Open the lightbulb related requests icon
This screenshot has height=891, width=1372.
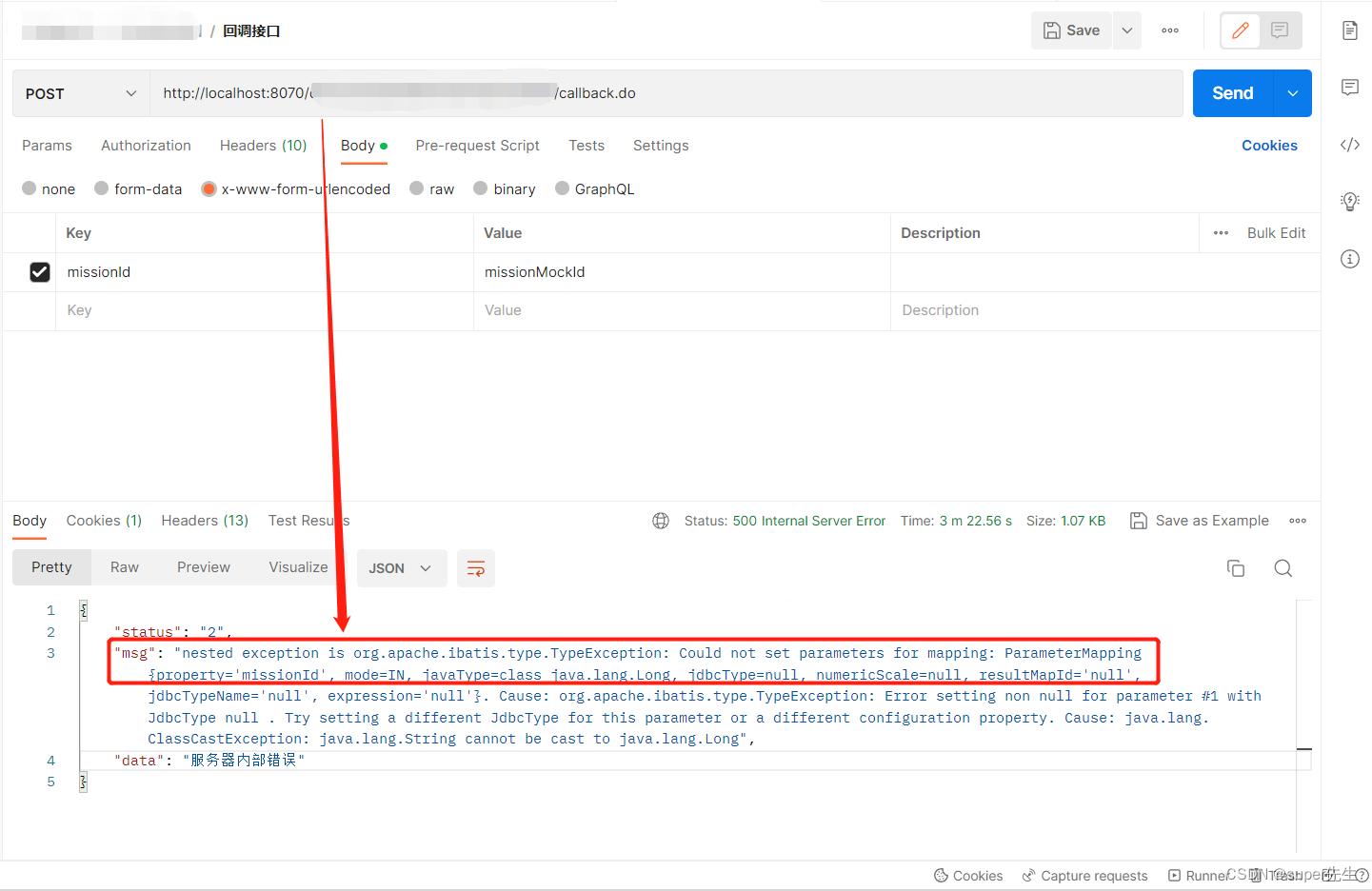click(x=1350, y=201)
